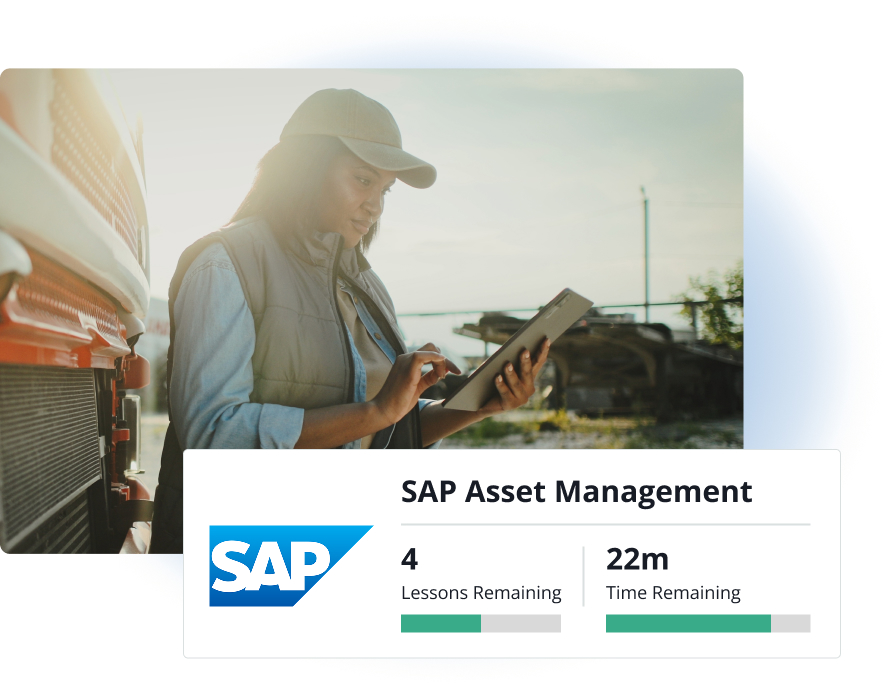Click green filled part of lessons progress bar

coord(440,623)
